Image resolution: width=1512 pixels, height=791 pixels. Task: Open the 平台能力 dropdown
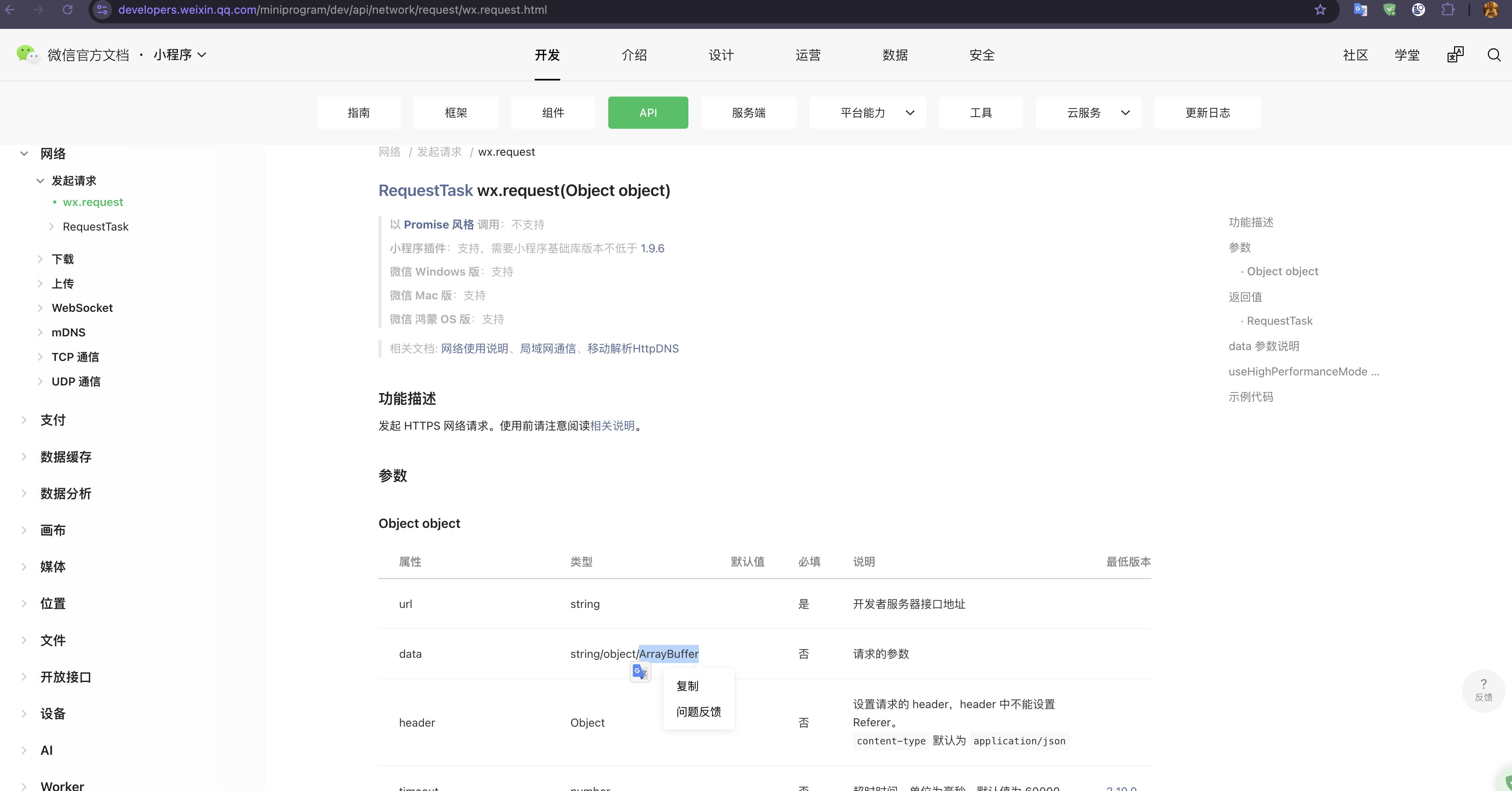[x=867, y=113]
